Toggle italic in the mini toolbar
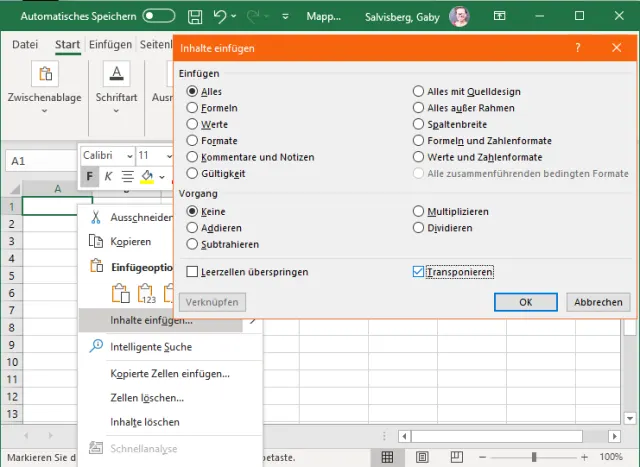This screenshot has height=467, width=640. [x=108, y=177]
